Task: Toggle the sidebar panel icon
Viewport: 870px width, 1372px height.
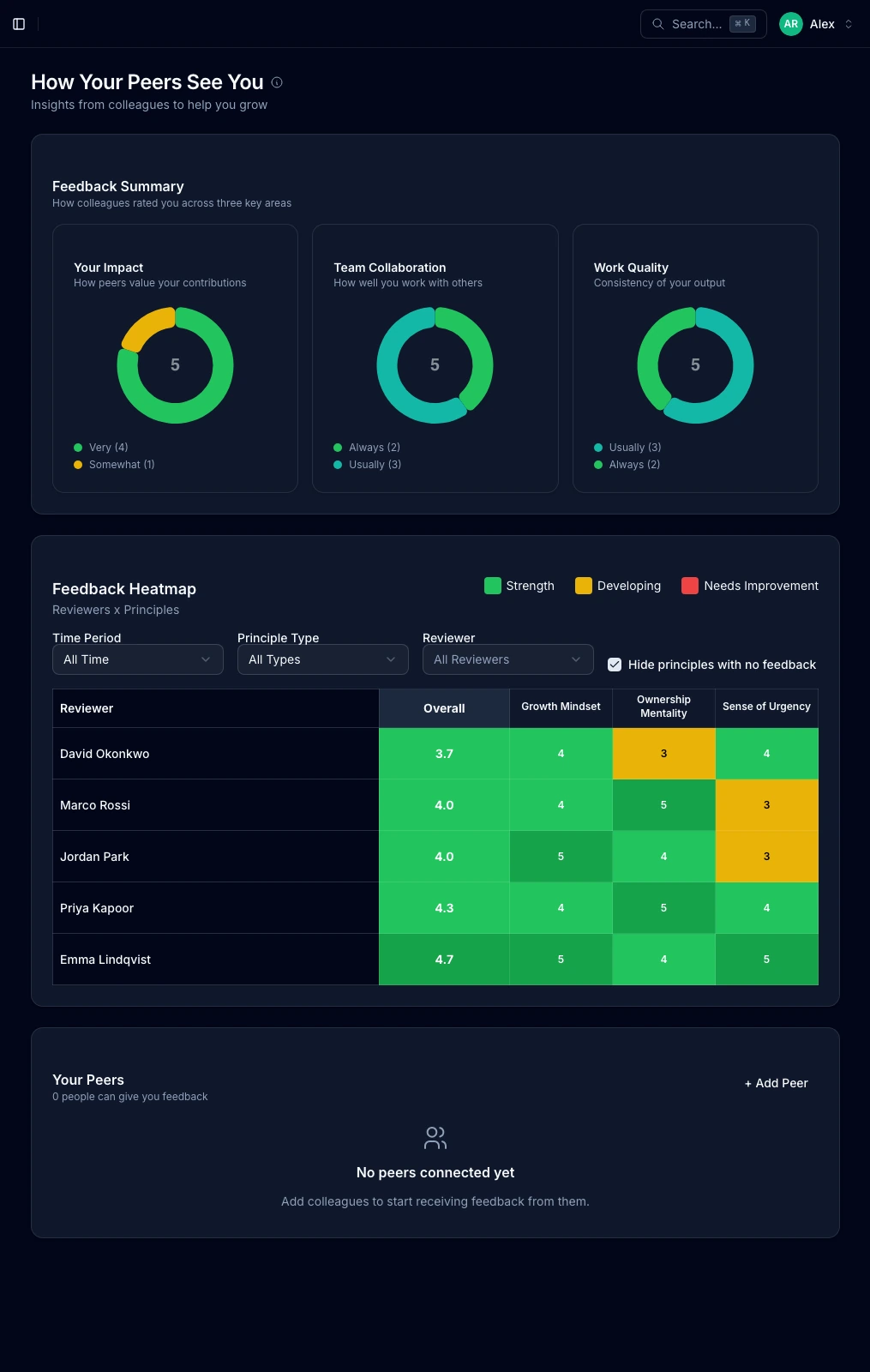Action: (19, 24)
